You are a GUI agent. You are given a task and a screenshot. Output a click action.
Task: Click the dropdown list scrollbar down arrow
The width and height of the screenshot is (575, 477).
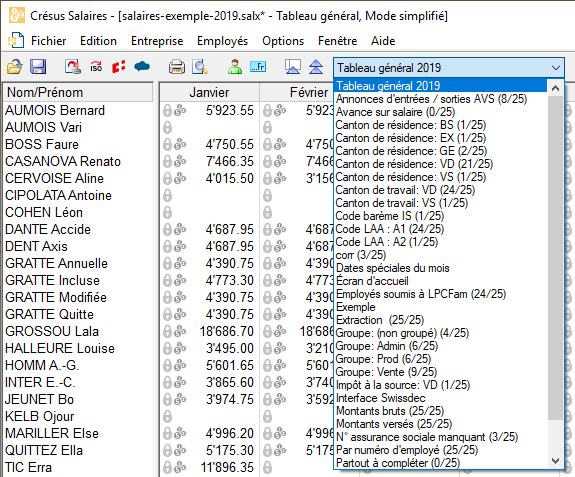coord(556,461)
